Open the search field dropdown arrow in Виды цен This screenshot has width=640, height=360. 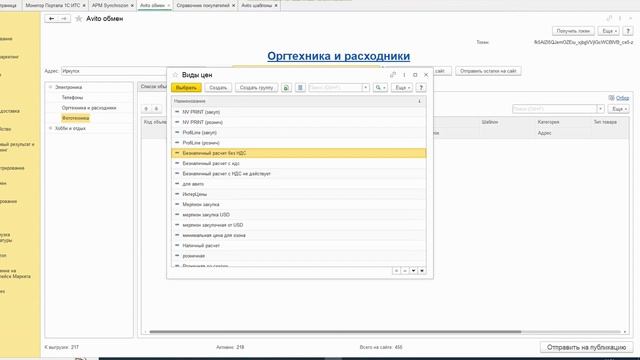[x=366, y=87]
